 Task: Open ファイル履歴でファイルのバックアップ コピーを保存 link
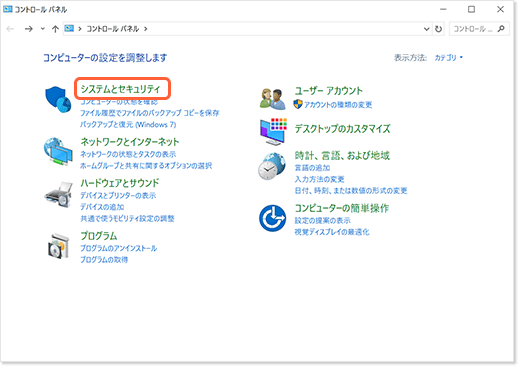(x=149, y=113)
